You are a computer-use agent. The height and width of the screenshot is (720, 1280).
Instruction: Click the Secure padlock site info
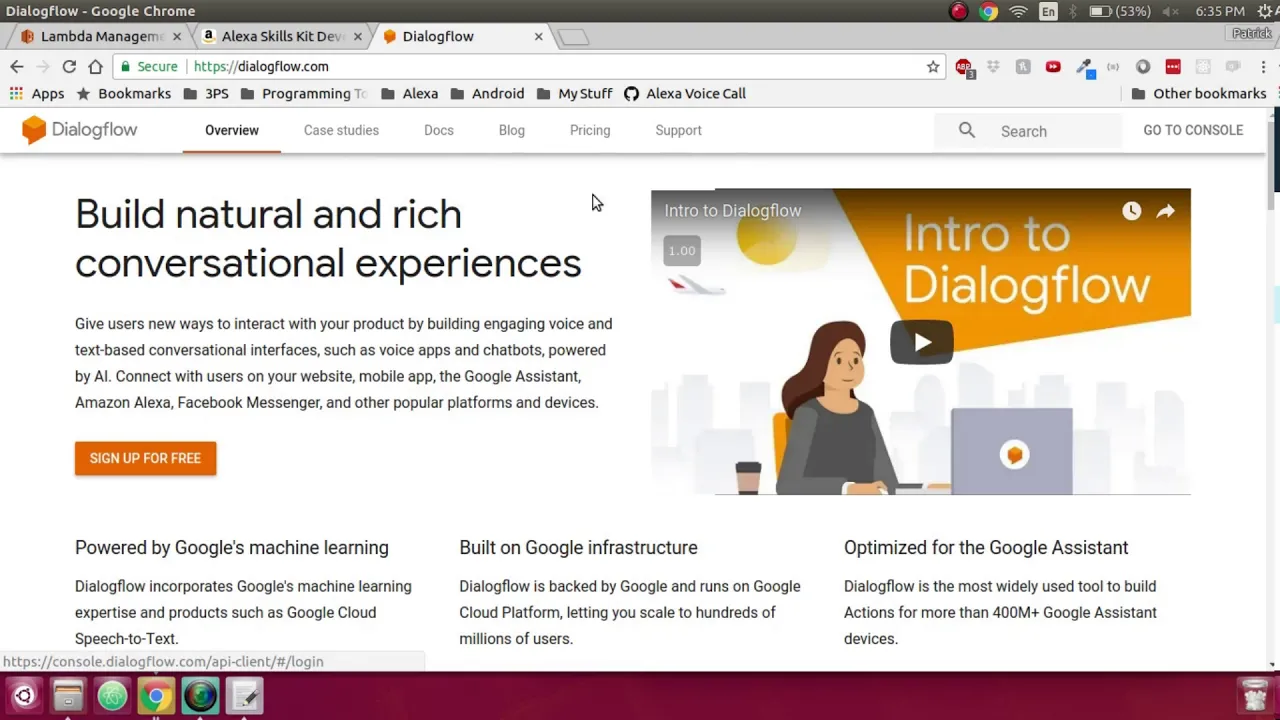click(x=148, y=67)
